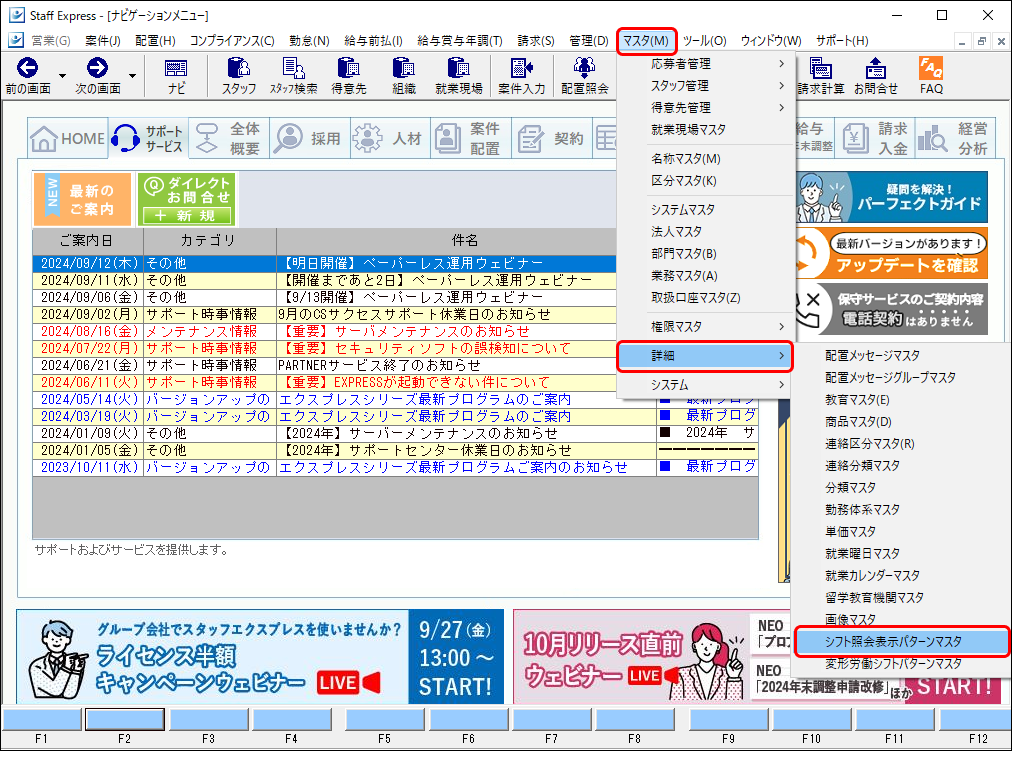1024x768 pixels.
Task: Select row サーバメンテナンスのお知らせ dated 2024/08/16
Action: [x=325, y=331]
